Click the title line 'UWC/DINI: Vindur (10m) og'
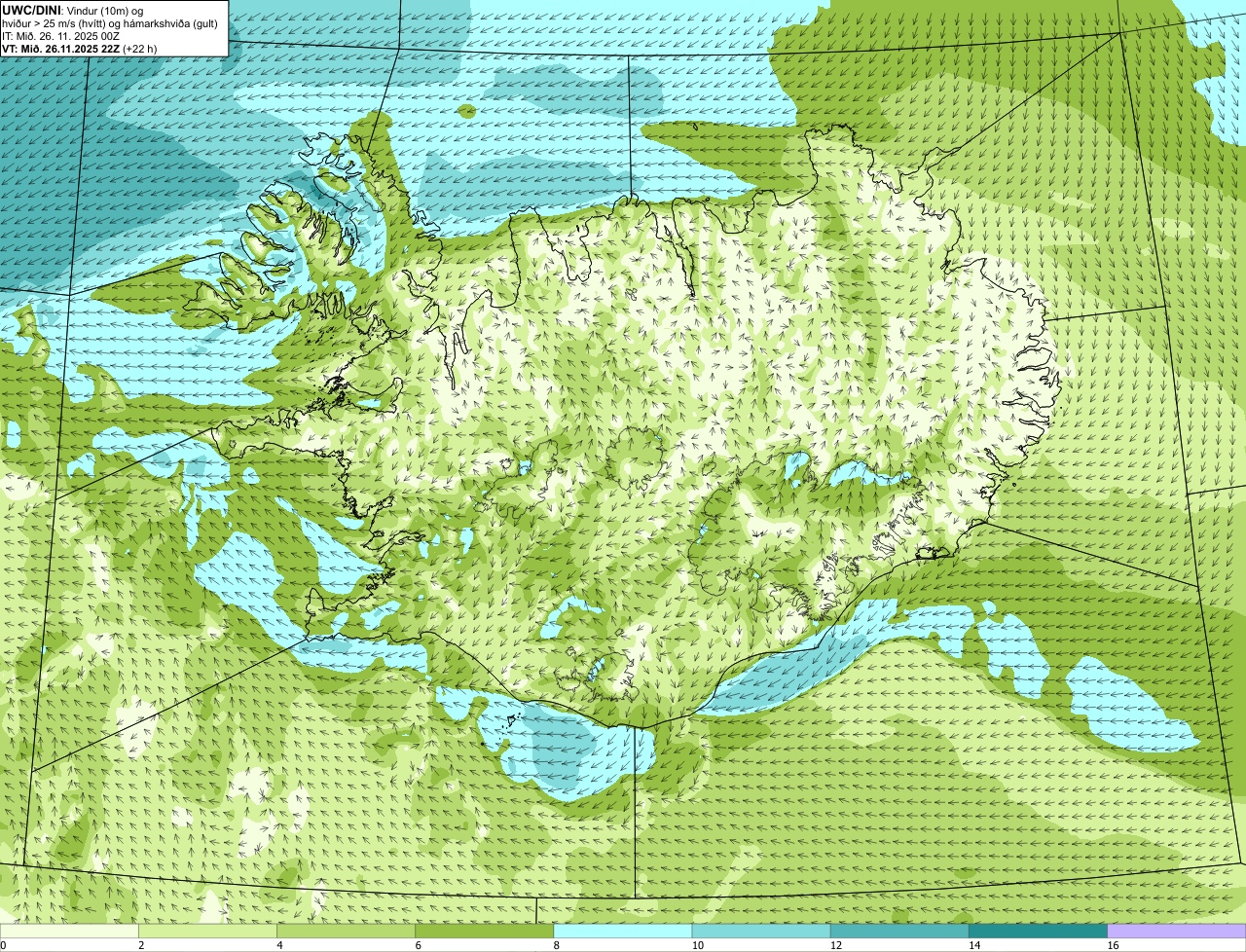Screen dimensions: 1246x952 (x=73, y=10)
